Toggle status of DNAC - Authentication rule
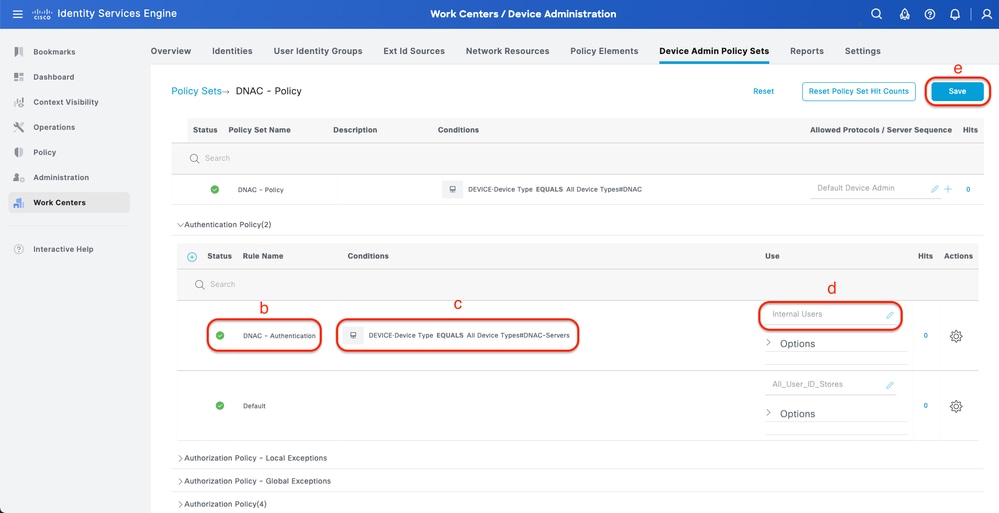 (x=220, y=335)
